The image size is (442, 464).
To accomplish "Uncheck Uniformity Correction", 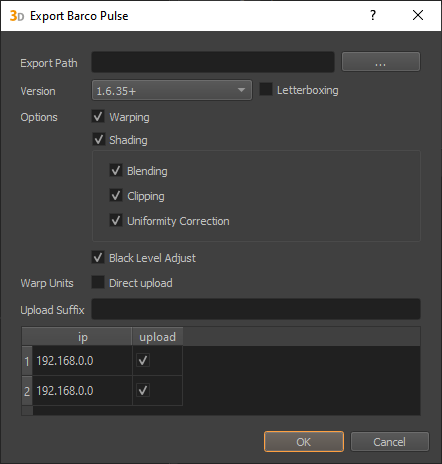I will pyautogui.click(x=116, y=220).
